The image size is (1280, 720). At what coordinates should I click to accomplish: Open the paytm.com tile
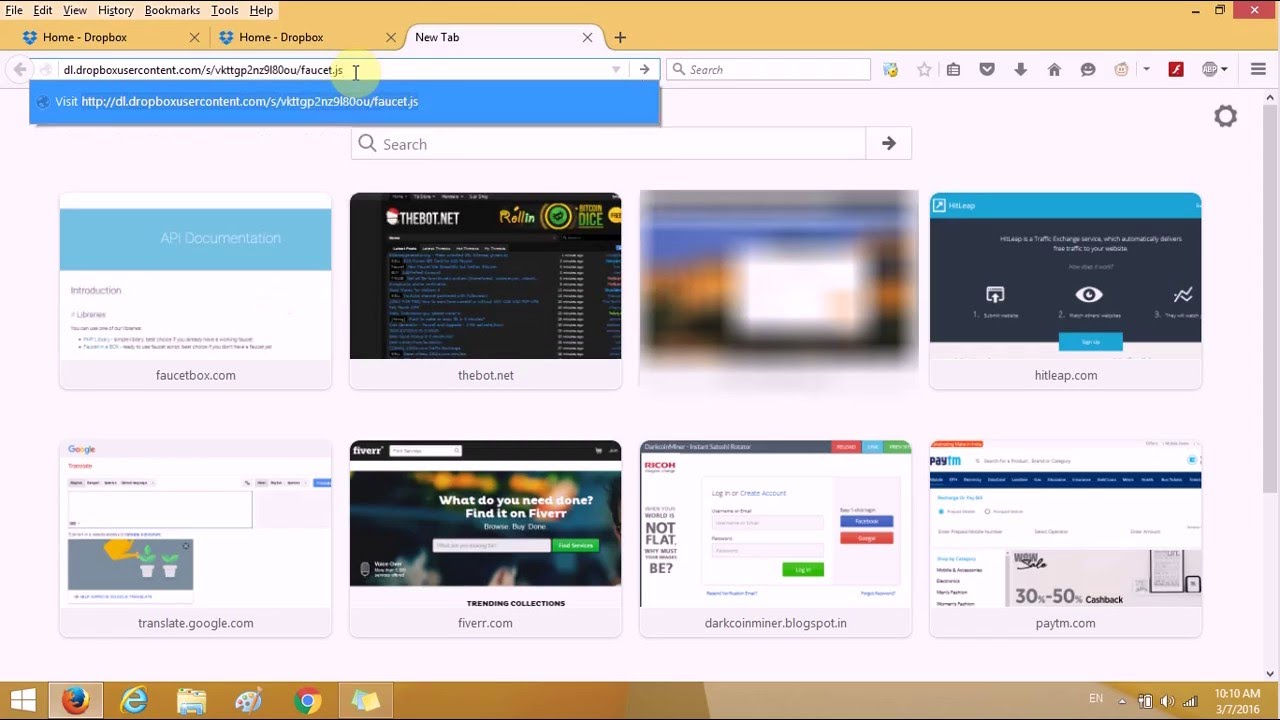tap(1065, 538)
